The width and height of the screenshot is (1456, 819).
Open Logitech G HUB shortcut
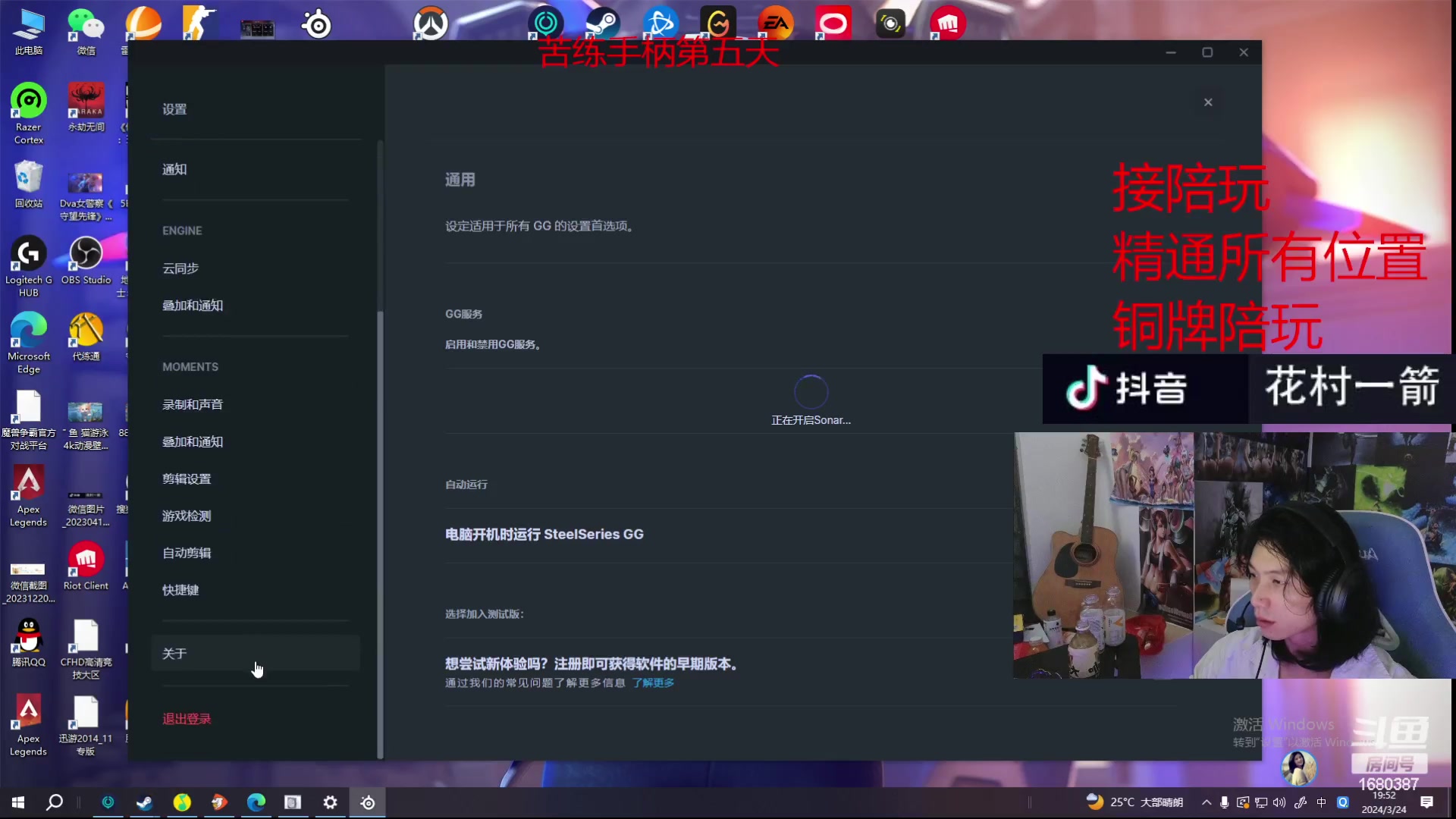coord(29,266)
